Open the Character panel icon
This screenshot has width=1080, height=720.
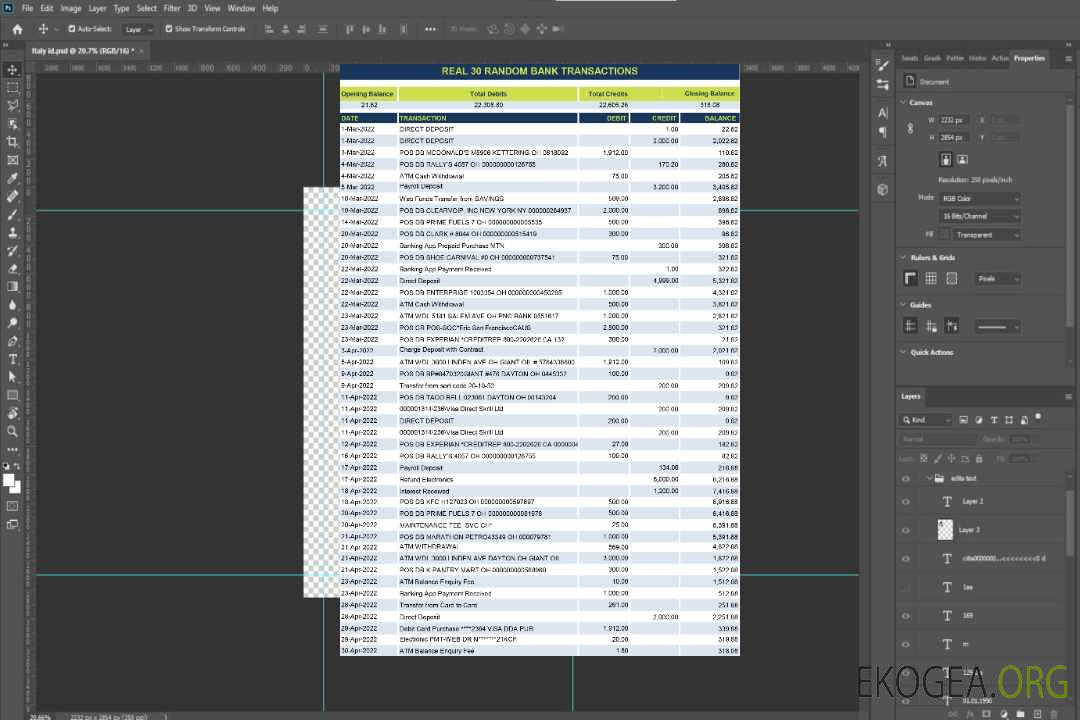pos(883,113)
